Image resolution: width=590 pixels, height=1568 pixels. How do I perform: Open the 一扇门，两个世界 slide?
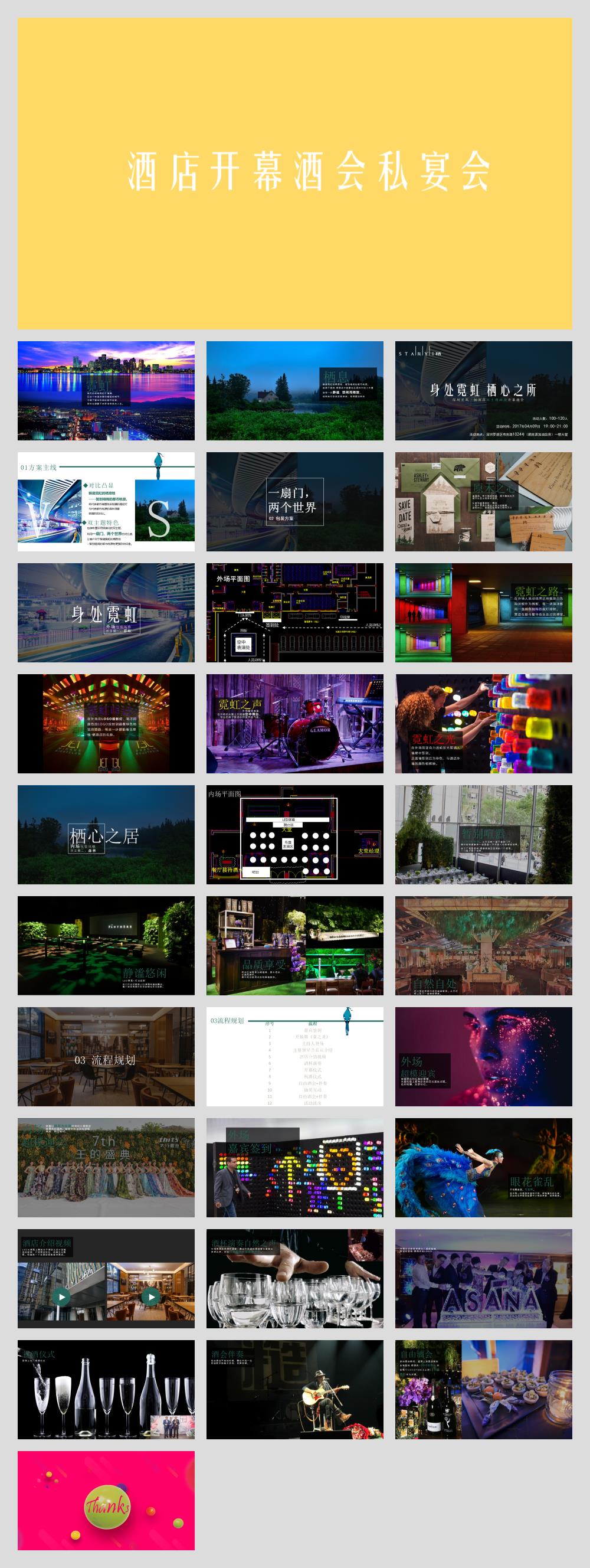294,502
